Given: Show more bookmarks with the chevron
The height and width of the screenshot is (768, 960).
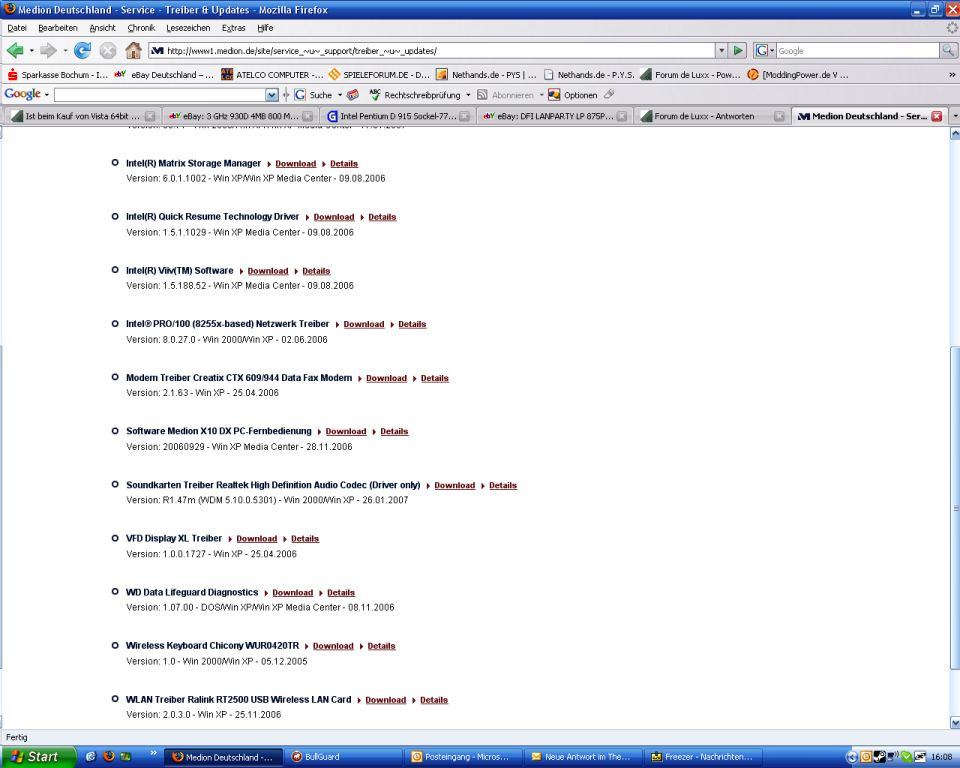Looking at the screenshot, I should [951, 75].
